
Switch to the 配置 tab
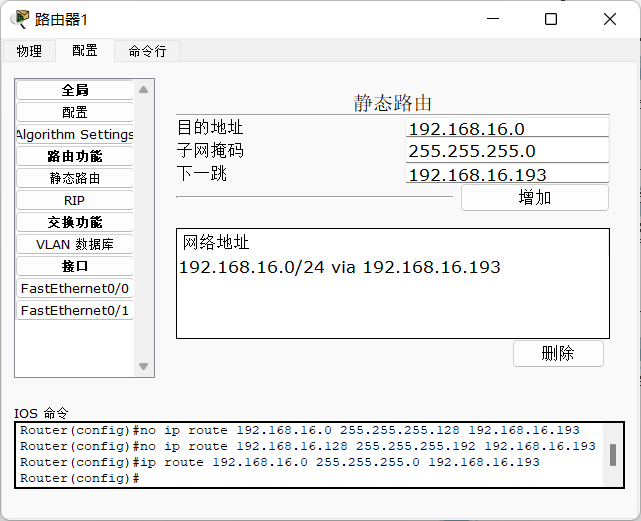(x=85, y=50)
